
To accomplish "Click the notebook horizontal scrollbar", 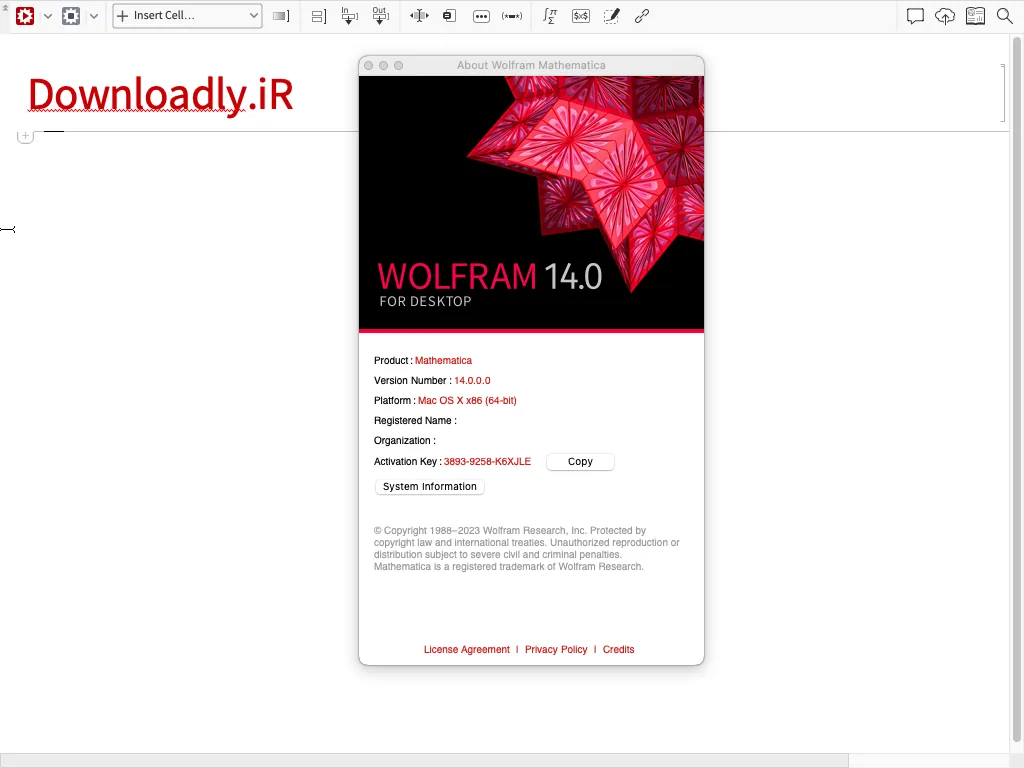I will coord(424,760).
